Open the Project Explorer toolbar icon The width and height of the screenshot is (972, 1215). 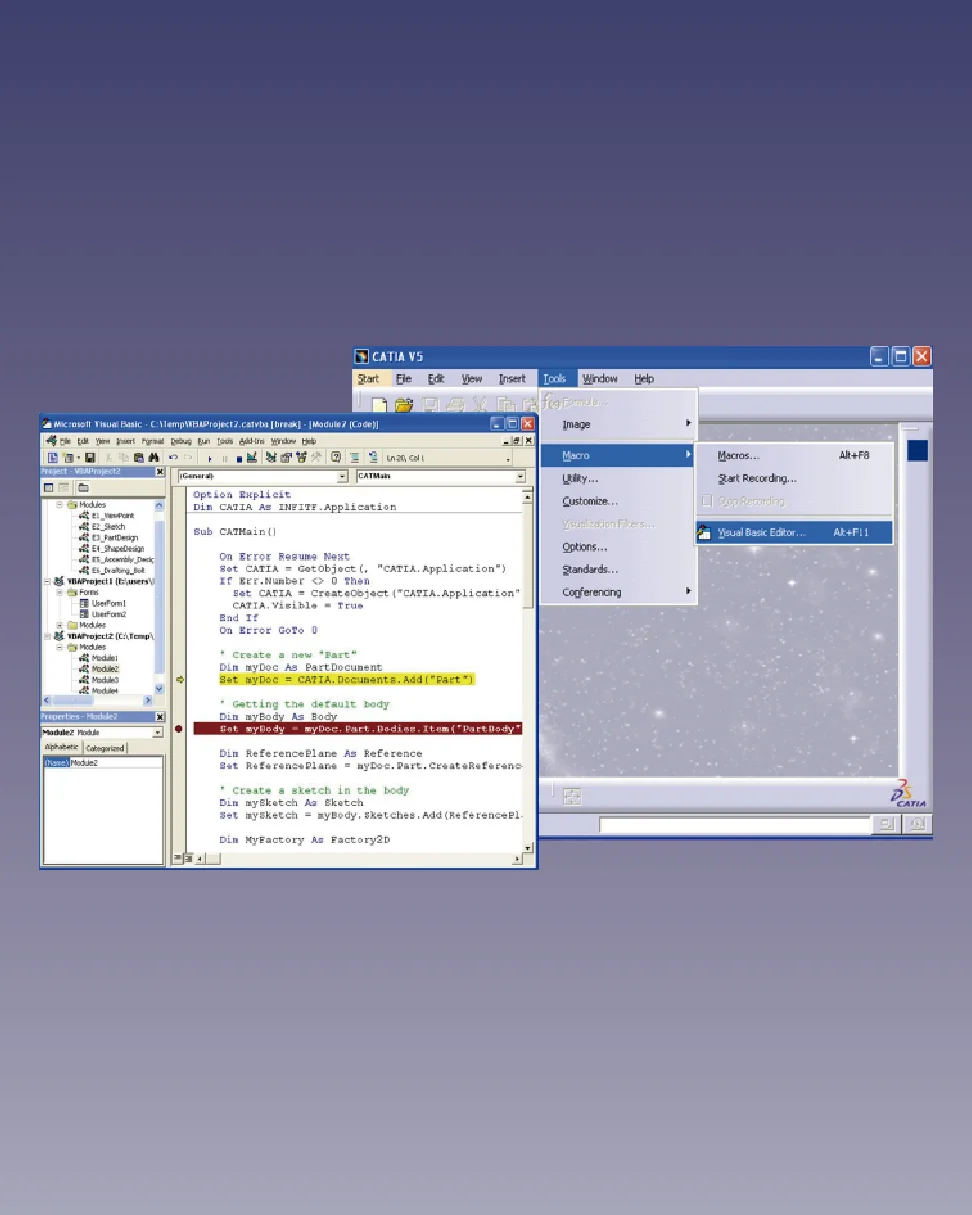point(271,456)
